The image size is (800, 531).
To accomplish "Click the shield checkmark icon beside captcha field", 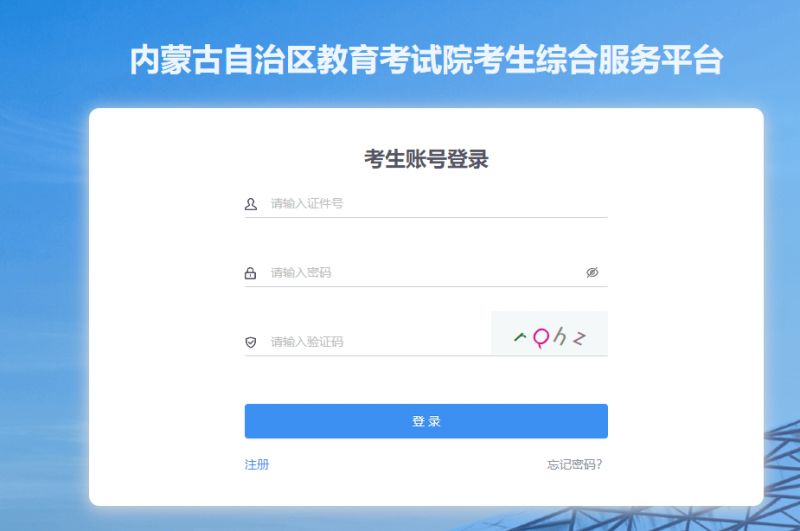I will pyautogui.click(x=251, y=342).
